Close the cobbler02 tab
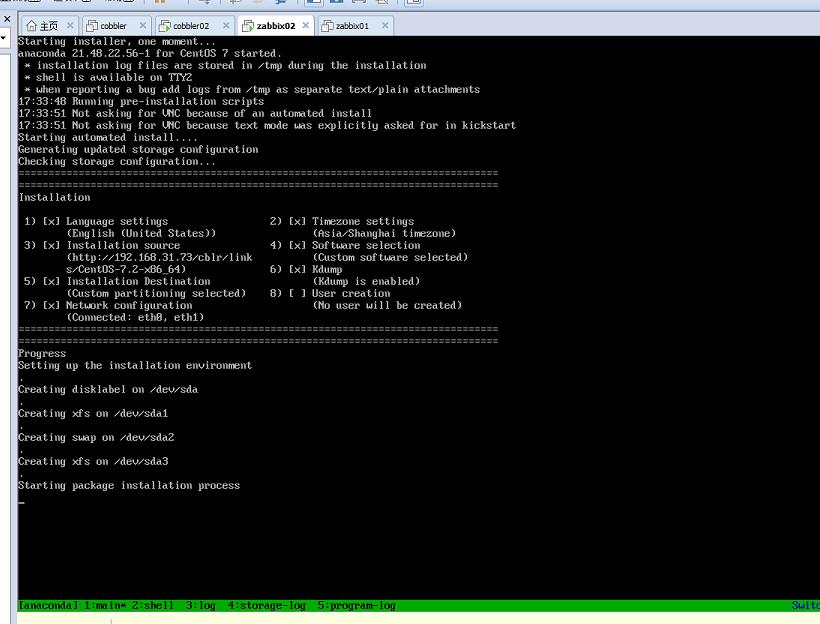 (224, 26)
